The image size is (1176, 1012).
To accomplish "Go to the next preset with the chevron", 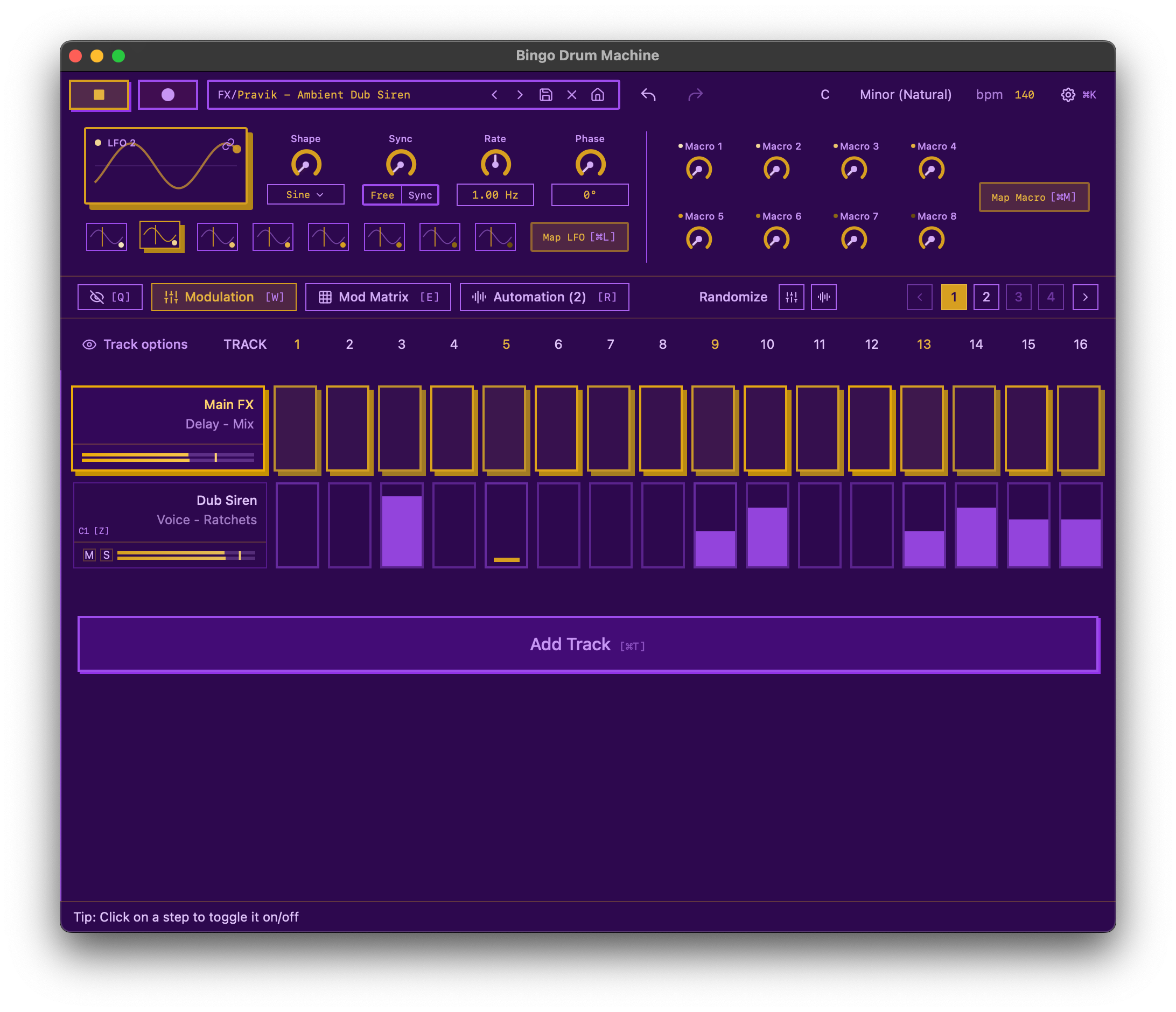I will 519,95.
